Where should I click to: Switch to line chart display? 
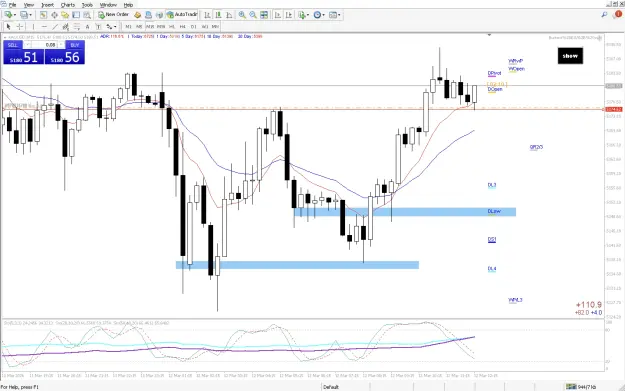coord(229,15)
